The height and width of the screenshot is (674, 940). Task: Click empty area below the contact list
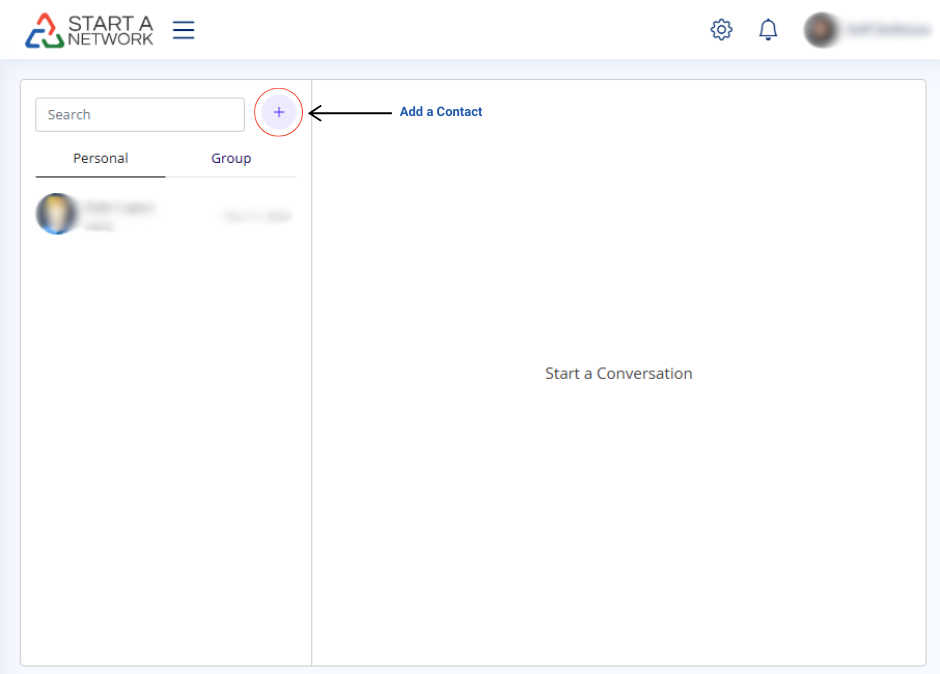click(x=165, y=450)
